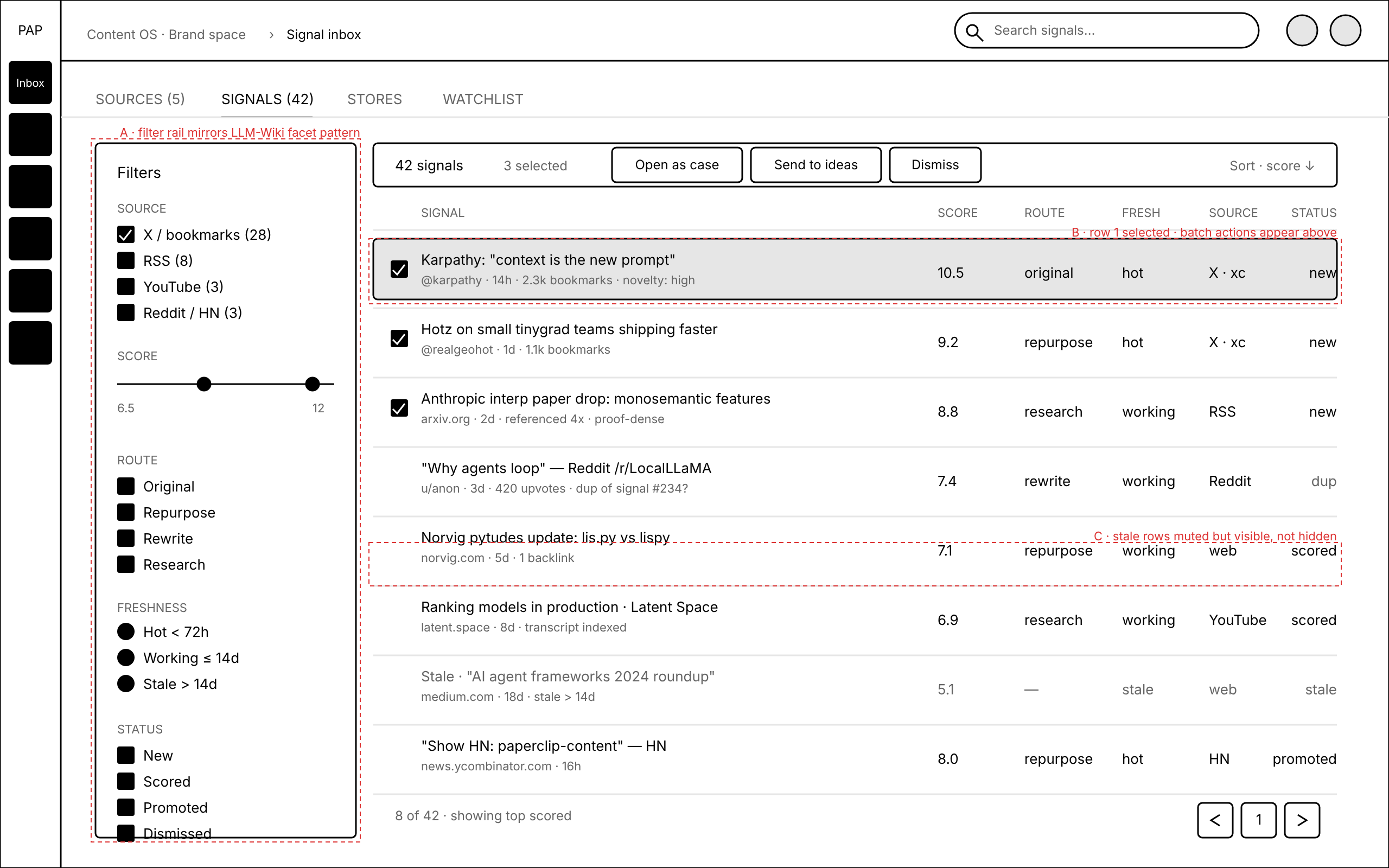Click Open as case button

coord(677,165)
